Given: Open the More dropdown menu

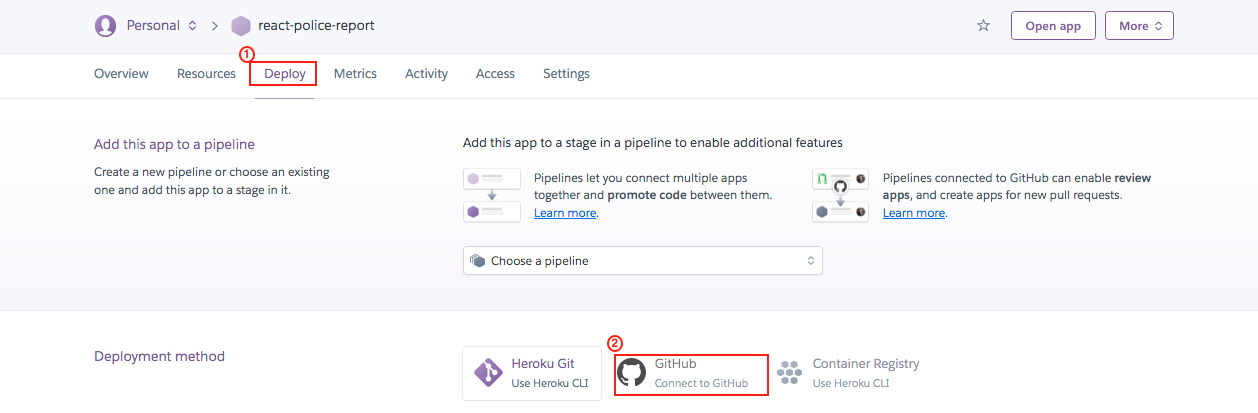Looking at the screenshot, I should point(1139,26).
